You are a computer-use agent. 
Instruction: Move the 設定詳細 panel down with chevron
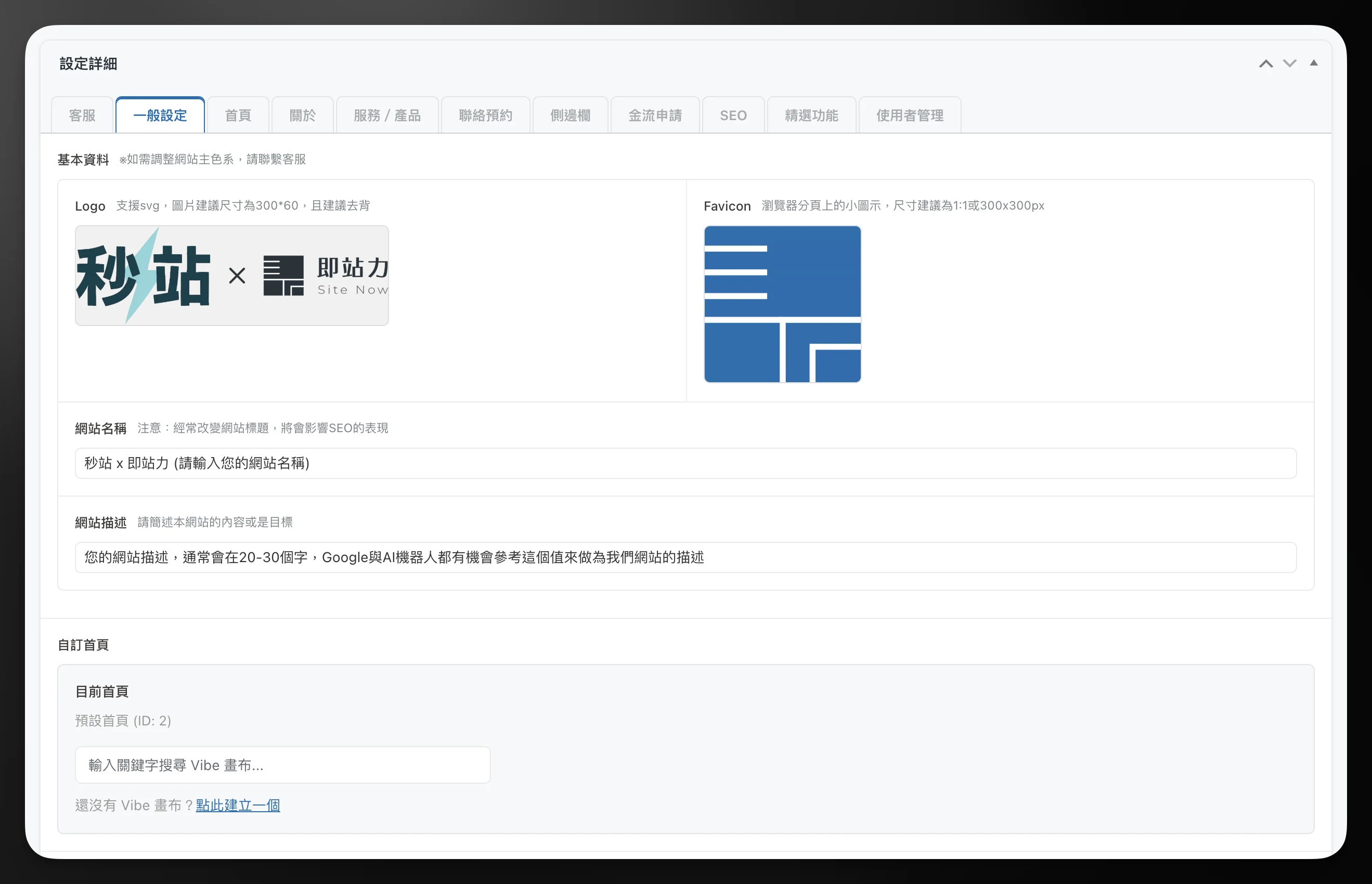1290,64
